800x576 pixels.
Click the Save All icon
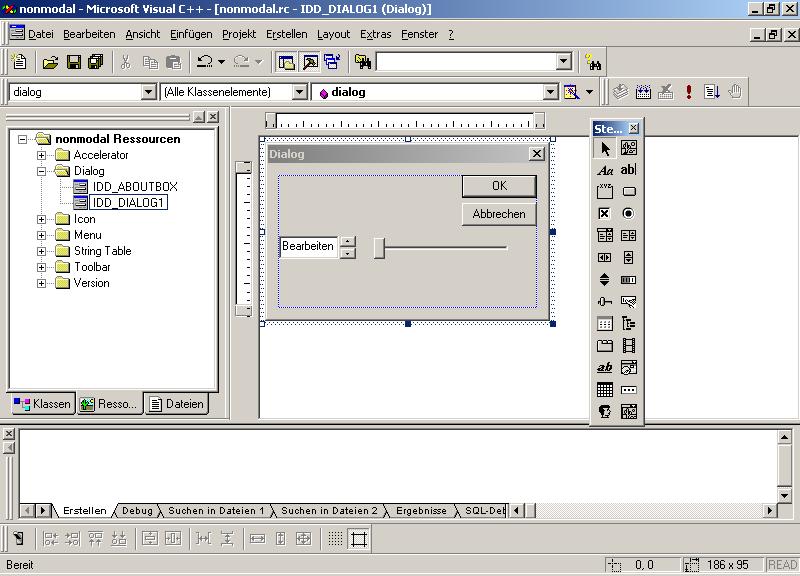(96, 62)
